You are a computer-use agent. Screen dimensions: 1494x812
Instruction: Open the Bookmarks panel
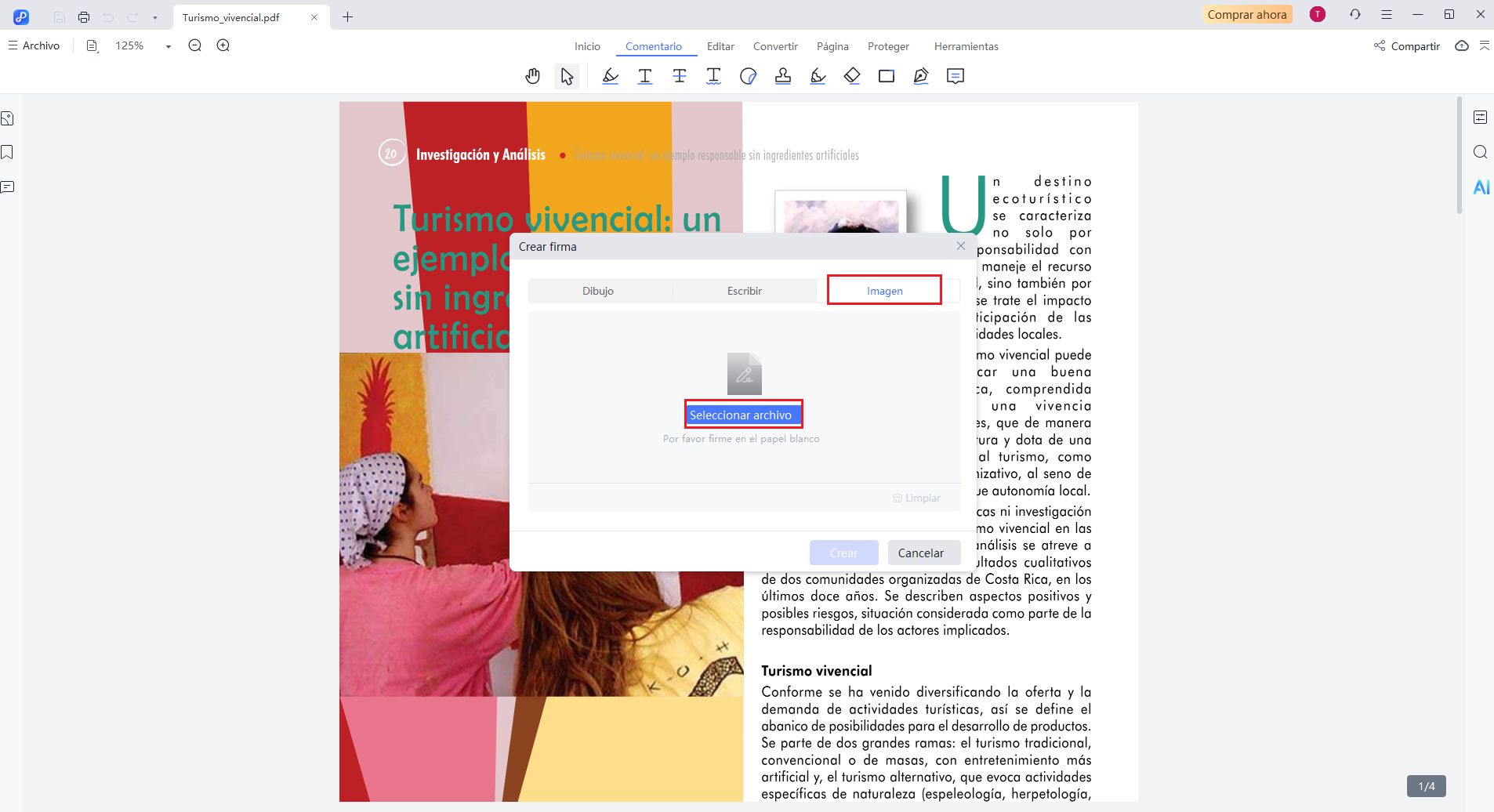pos(8,152)
